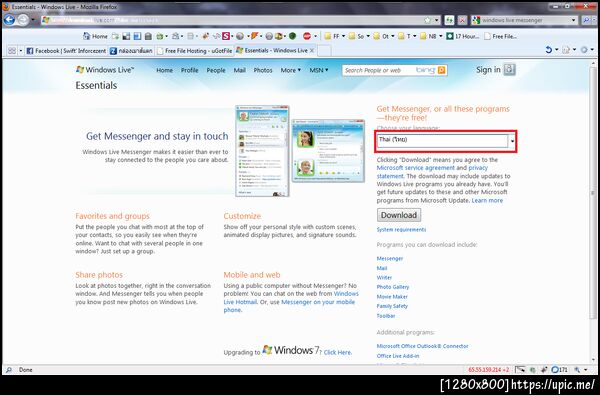
Task: Click the grey globe toolbar icon
Action: pyautogui.click(x=240, y=36)
